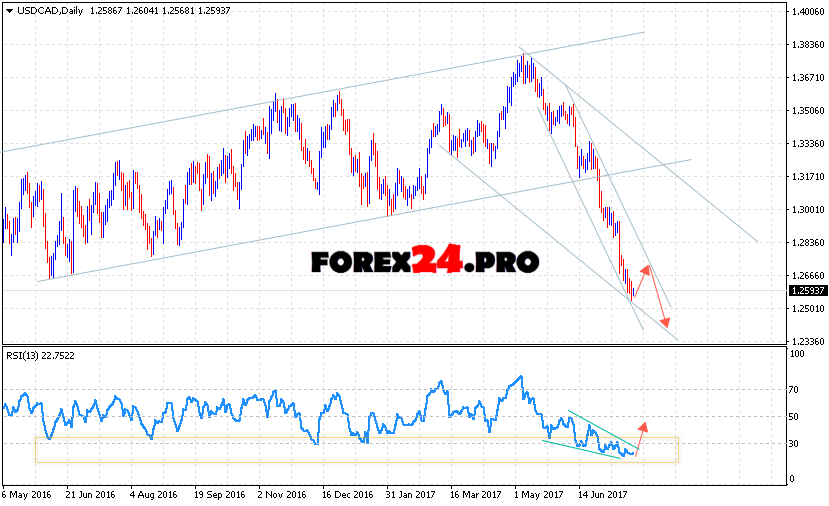Click the 1.40060 price axis label
The image size is (829, 506).
[806, 12]
